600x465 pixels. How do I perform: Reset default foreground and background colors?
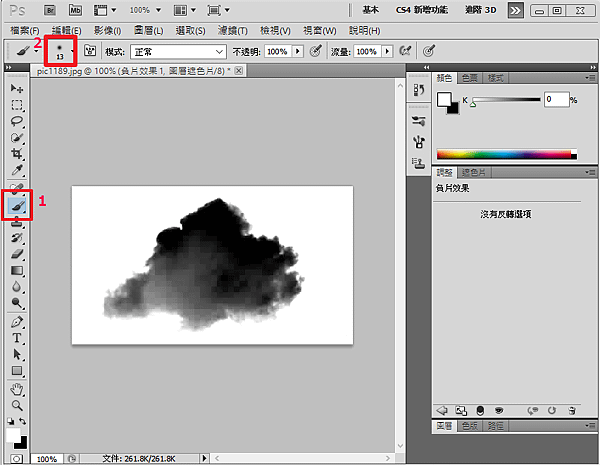coord(10,421)
